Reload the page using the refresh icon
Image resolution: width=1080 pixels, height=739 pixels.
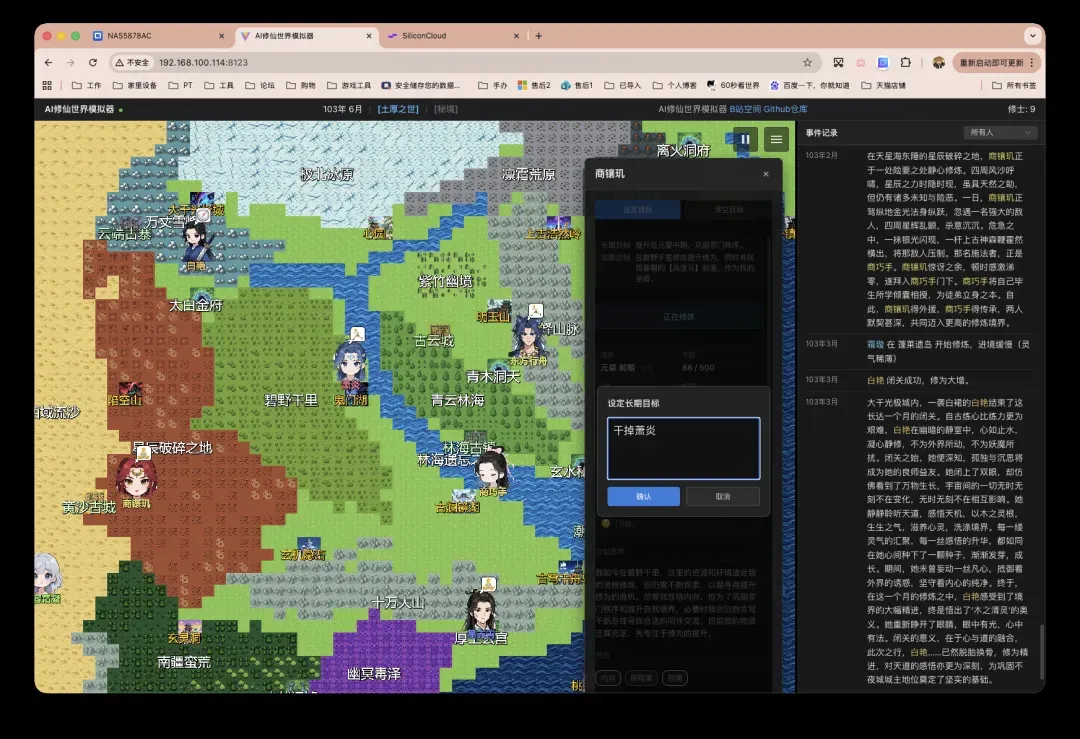pos(91,62)
